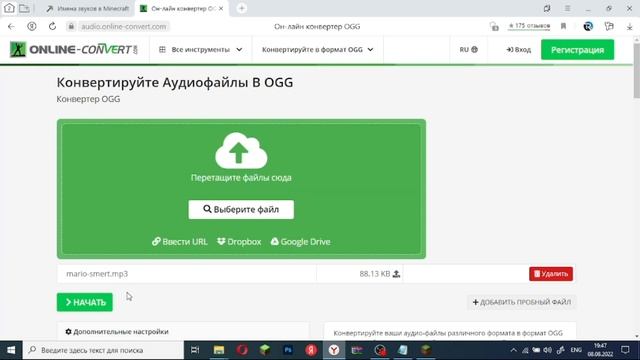Close the online converter tab
The image size is (640, 360).
(221, 8)
